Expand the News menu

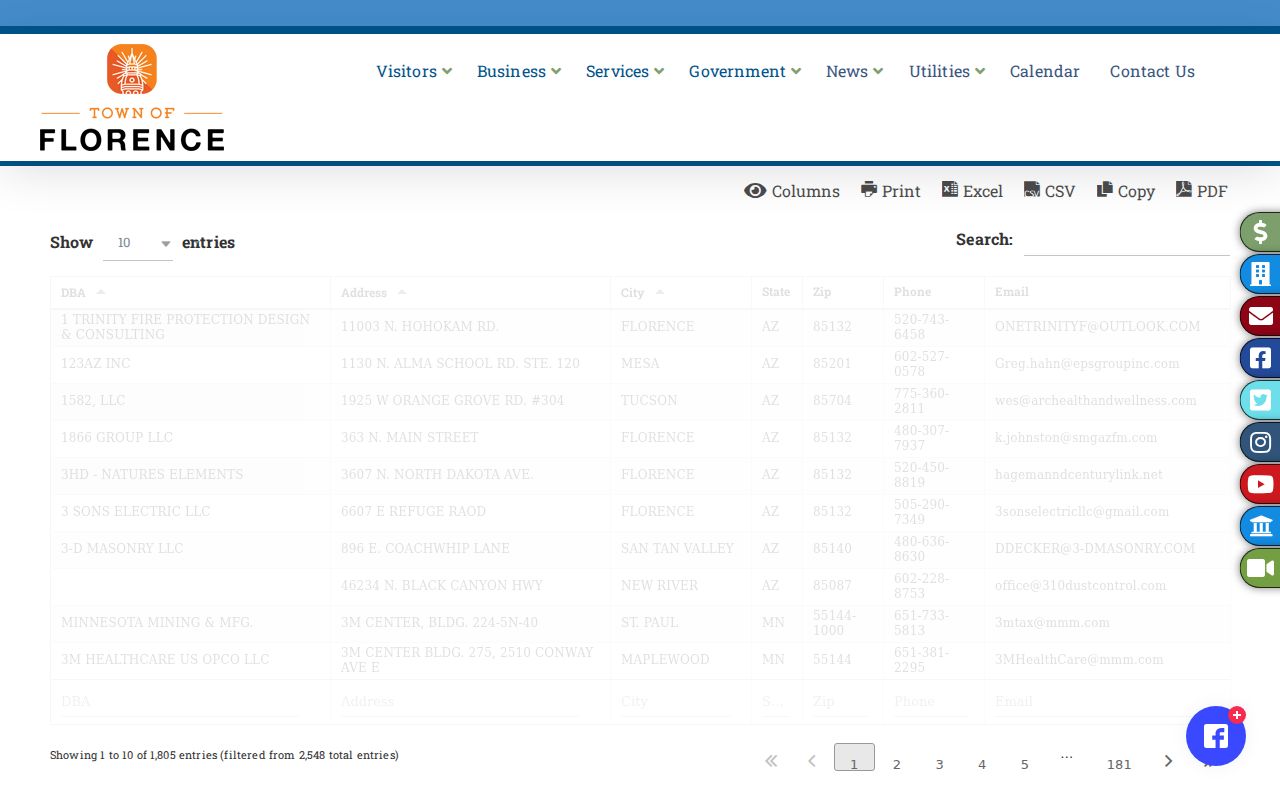(854, 71)
